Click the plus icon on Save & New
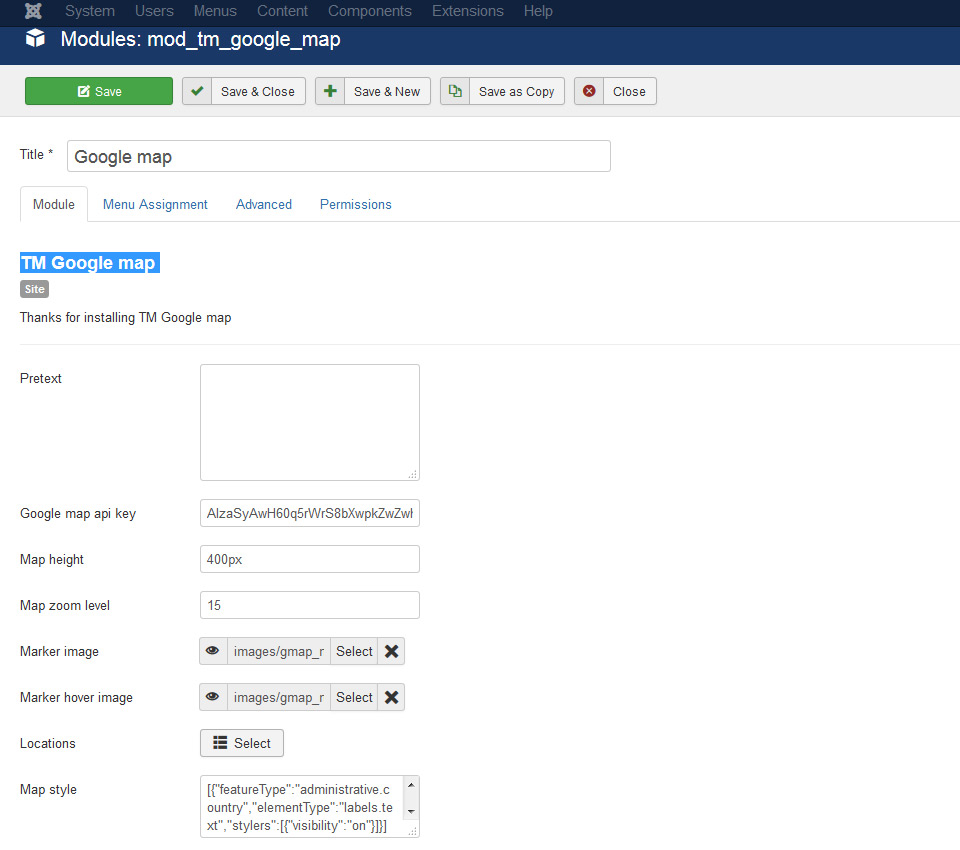The height and width of the screenshot is (850, 960). [330, 91]
